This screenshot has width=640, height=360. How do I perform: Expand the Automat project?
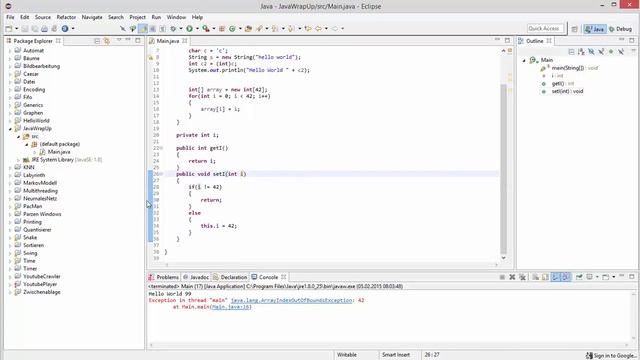click(x=10, y=51)
